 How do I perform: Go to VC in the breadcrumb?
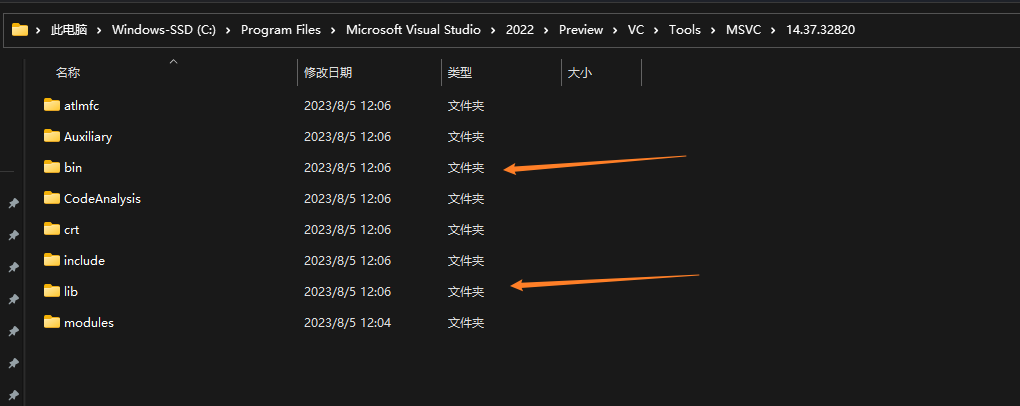636,30
